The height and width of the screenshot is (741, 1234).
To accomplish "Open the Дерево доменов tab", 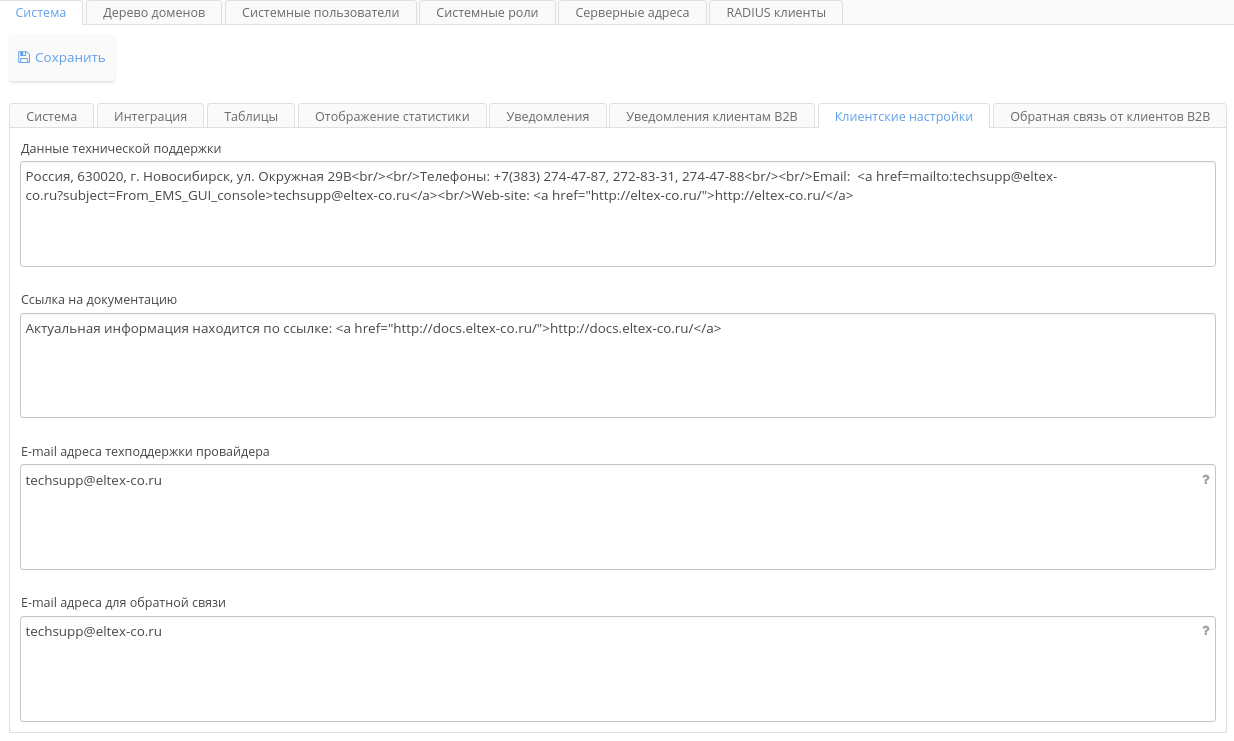I will click(154, 13).
